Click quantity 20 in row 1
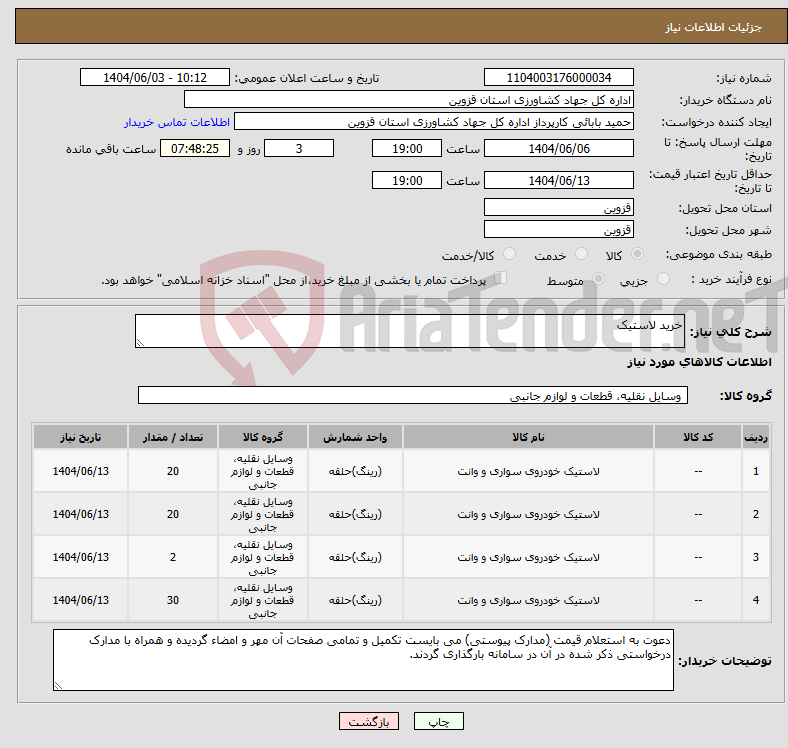Image resolution: width=788 pixels, height=748 pixels. tap(173, 471)
